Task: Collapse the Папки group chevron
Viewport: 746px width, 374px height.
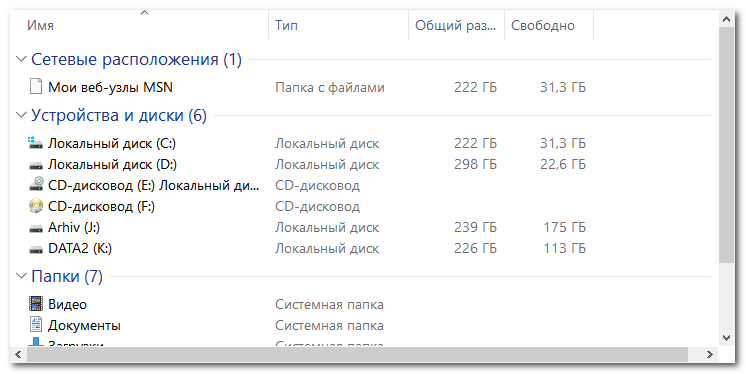Action: [x=21, y=276]
